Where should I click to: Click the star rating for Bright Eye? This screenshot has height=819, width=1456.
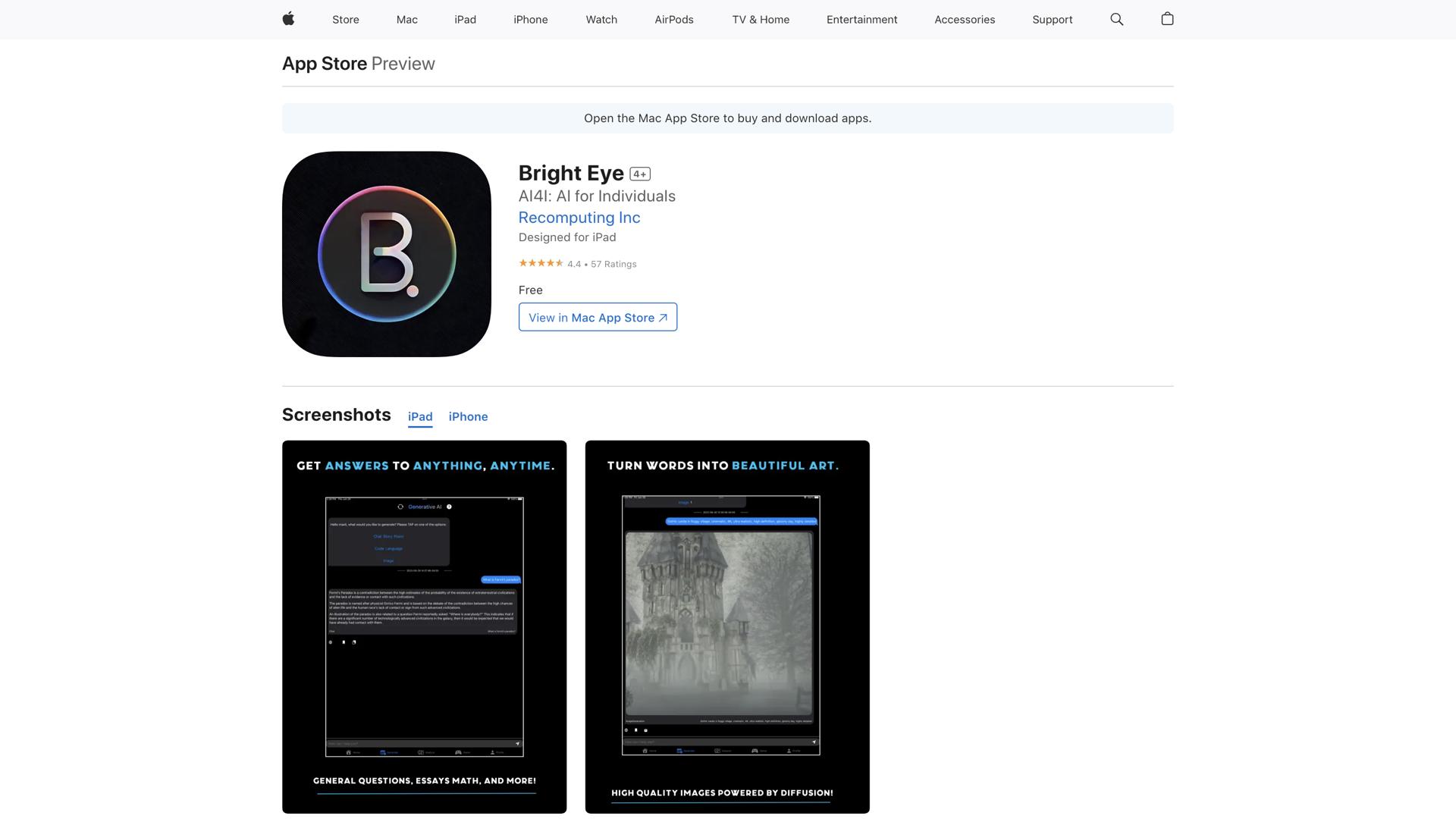coord(541,263)
